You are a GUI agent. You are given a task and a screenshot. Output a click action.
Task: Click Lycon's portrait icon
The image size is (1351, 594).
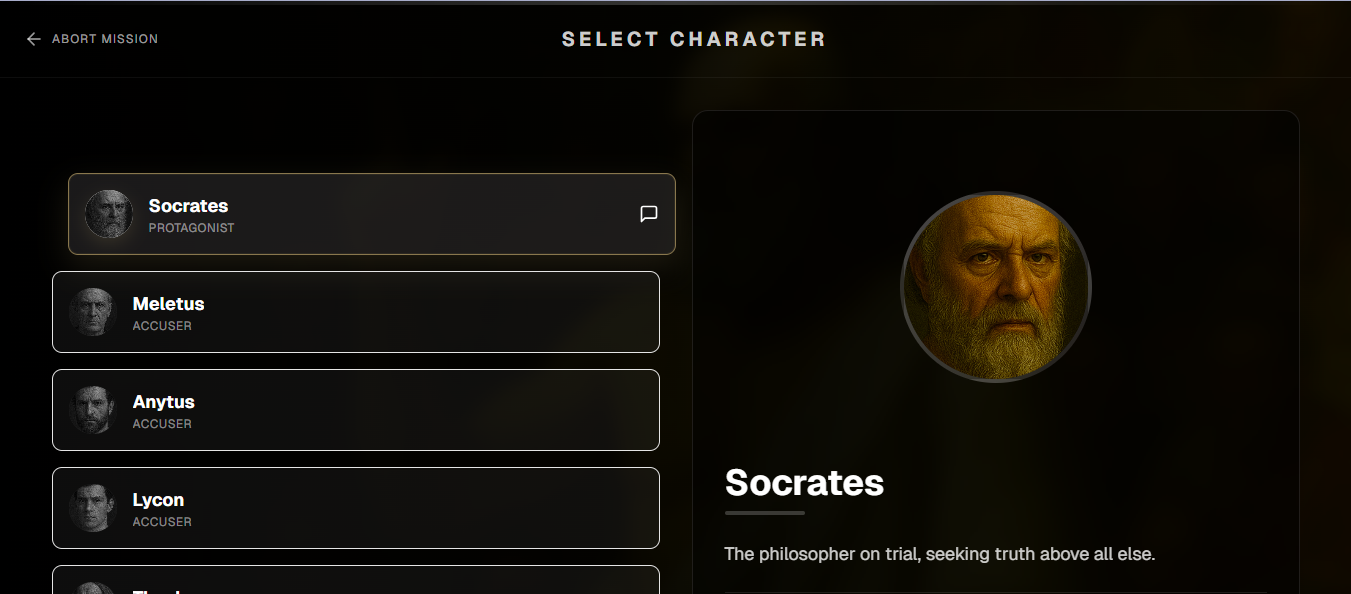93,507
